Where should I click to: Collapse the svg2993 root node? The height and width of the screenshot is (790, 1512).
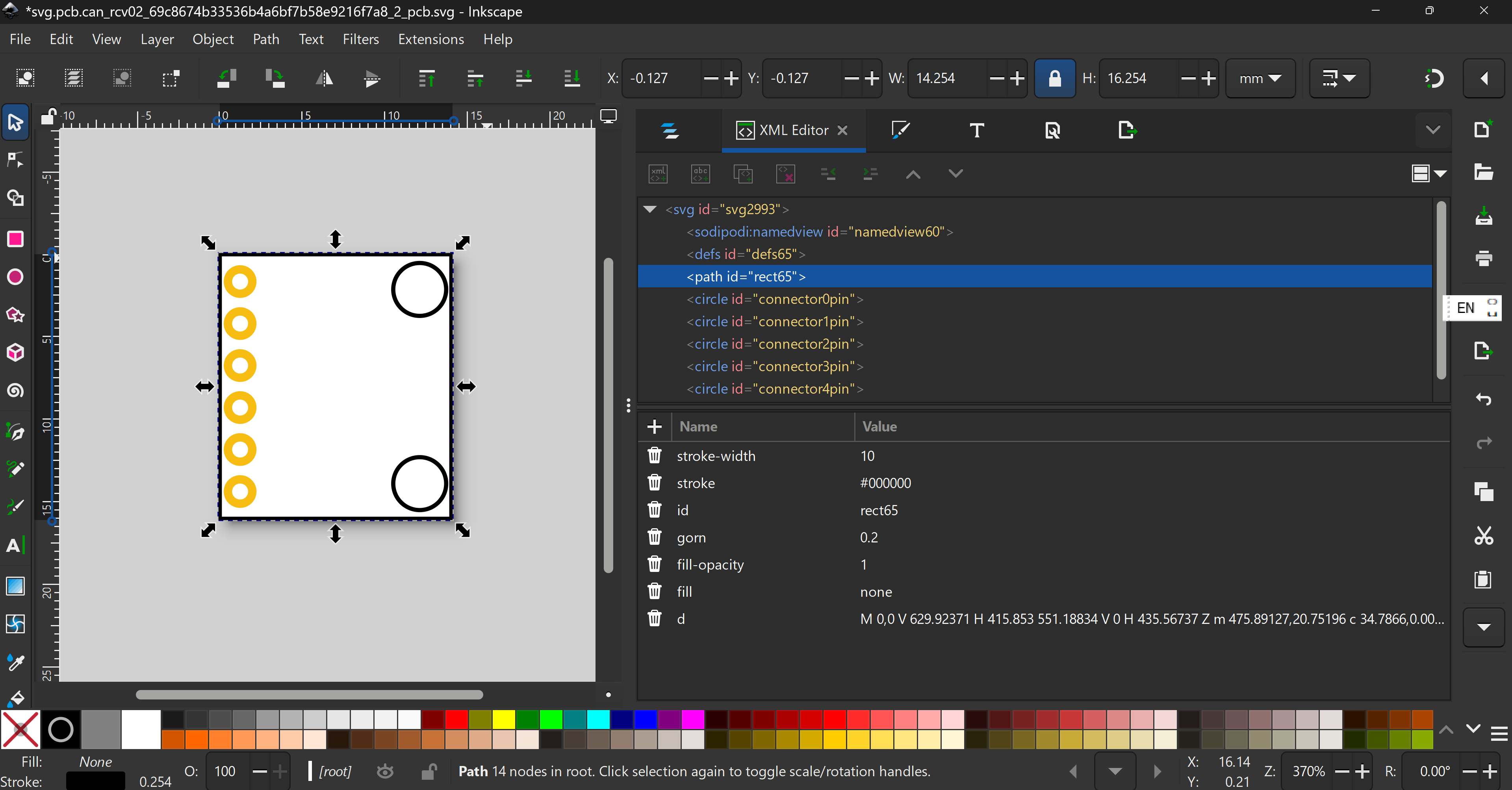[650, 209]
